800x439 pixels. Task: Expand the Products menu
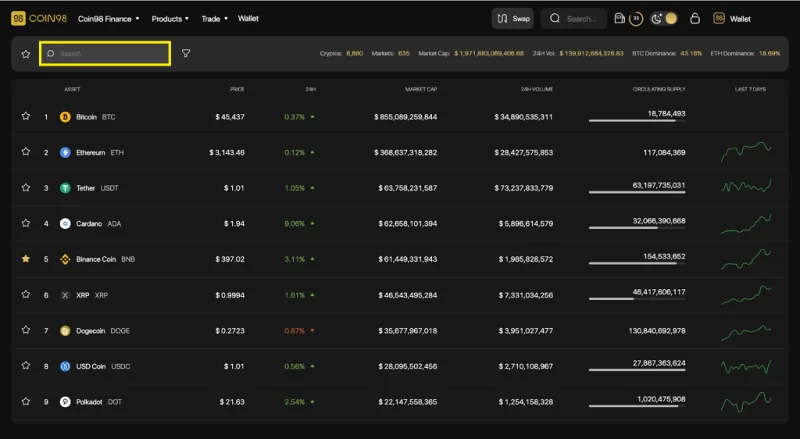(170, 19)
